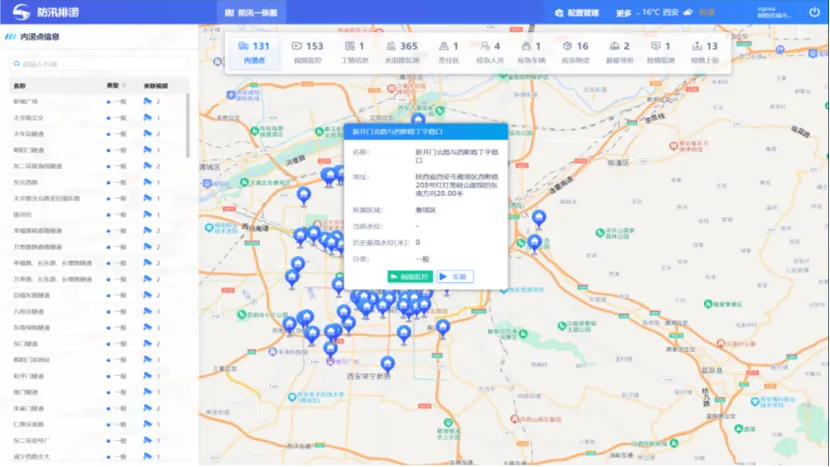Open the 工情信息 tab
The width and height of the screenshot is (830, 467).
click(x=355, y=52)
